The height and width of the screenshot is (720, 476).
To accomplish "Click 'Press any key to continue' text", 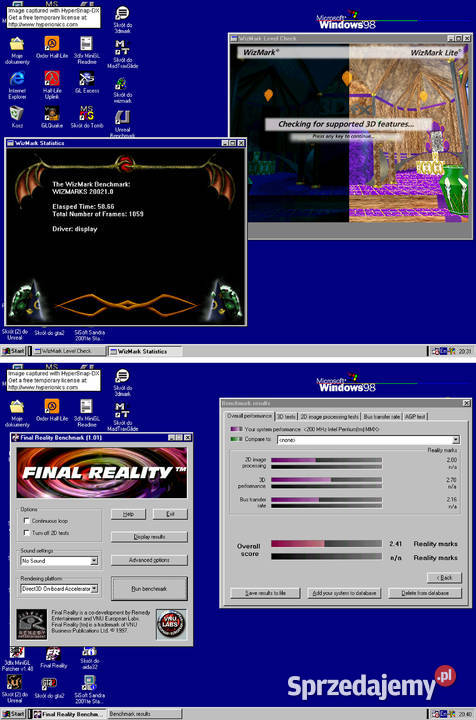I will [342, 136].
